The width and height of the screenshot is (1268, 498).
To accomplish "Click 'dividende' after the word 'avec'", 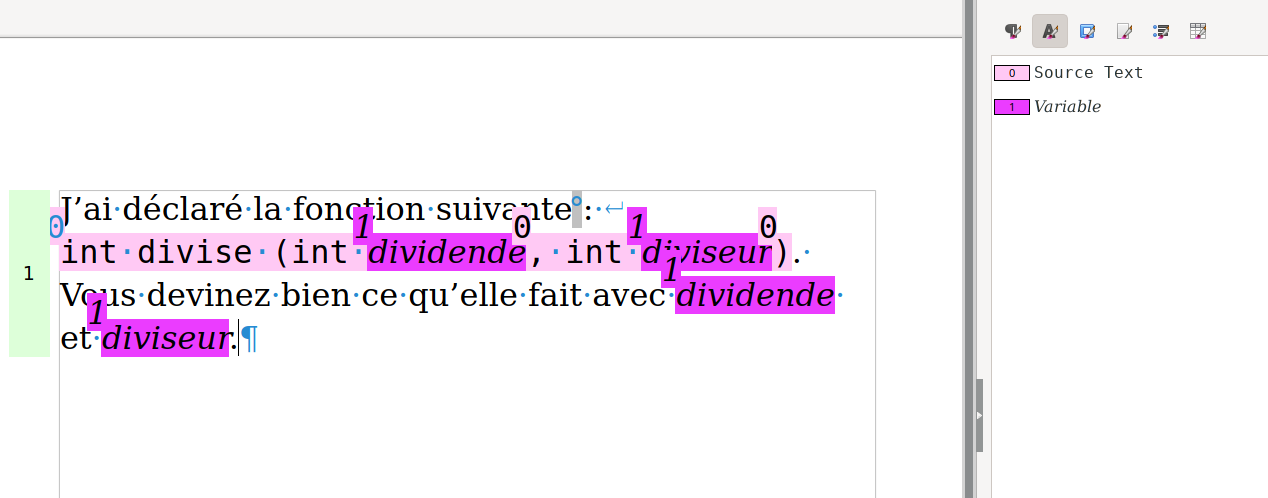I will pos(755,297).
